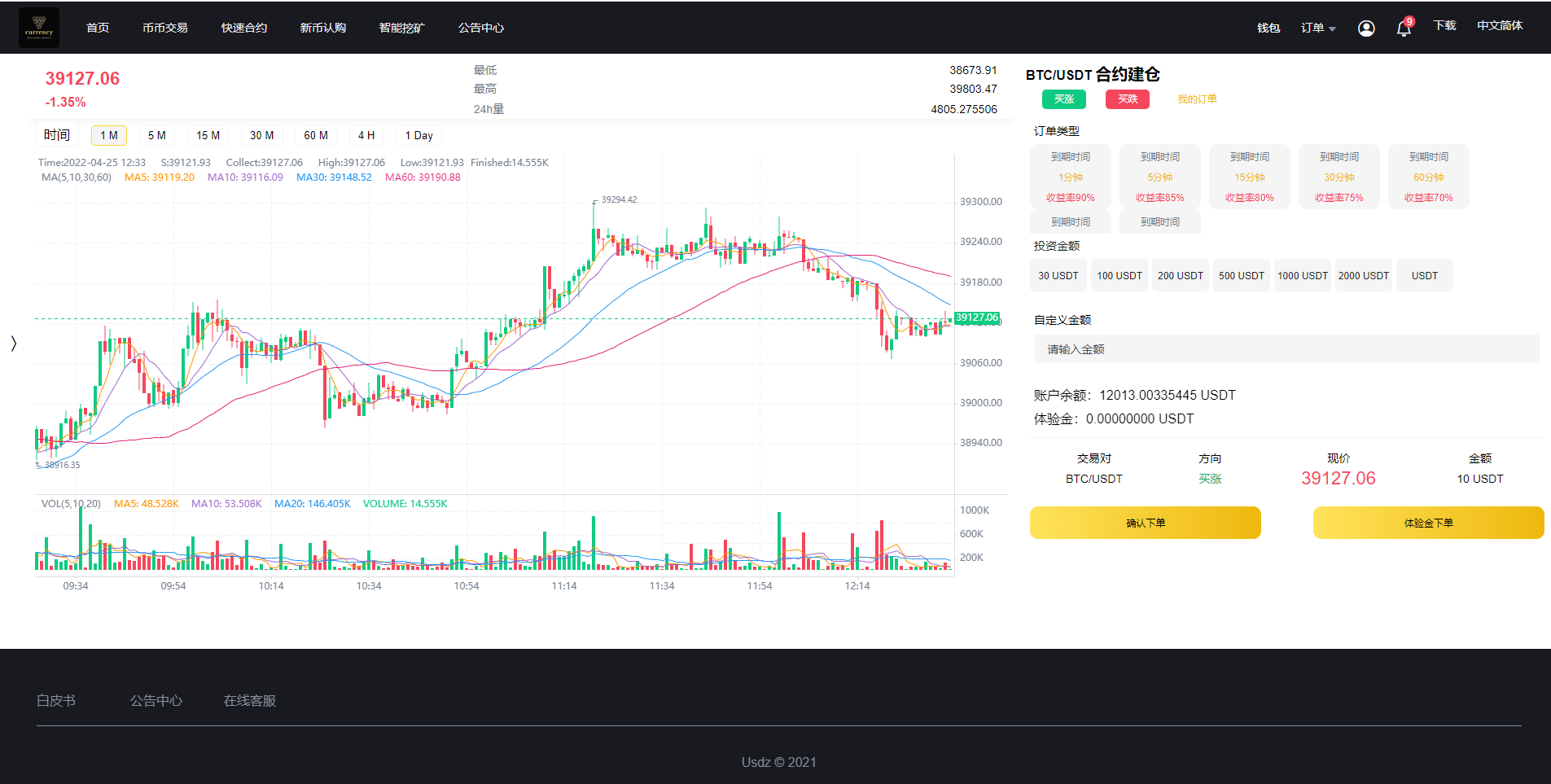Click the custom amount input field
Screen dimensions: 1551x784
(1286, 349)
